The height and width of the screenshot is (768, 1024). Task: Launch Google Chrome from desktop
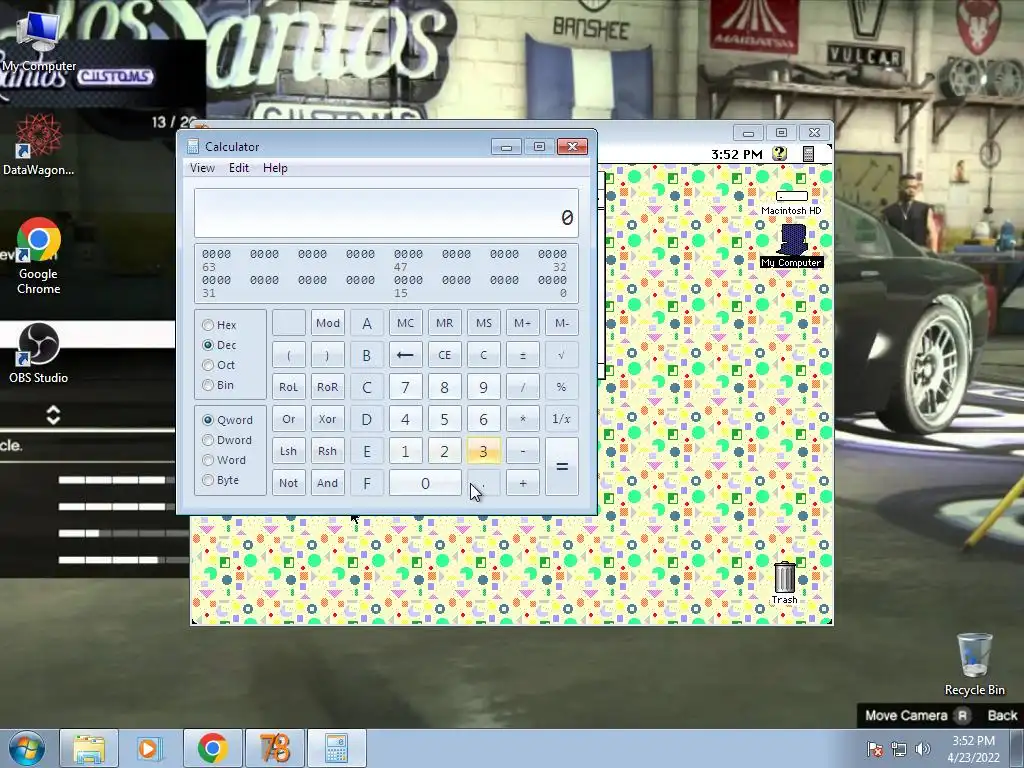point(38,256)
